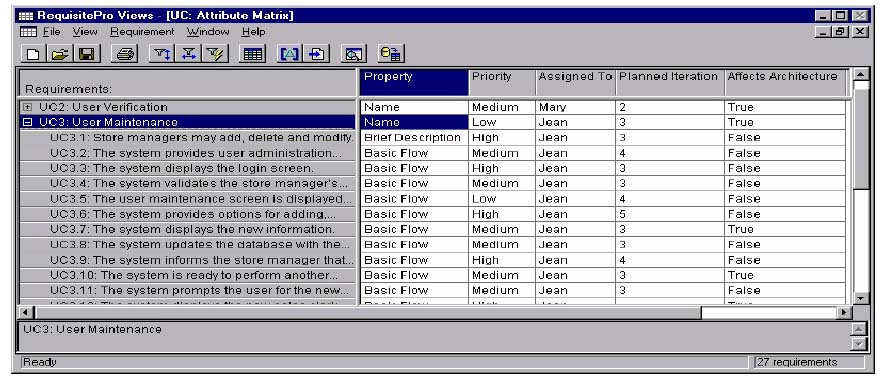Click the horizontal scrollbar right arrow

point(844,313)
